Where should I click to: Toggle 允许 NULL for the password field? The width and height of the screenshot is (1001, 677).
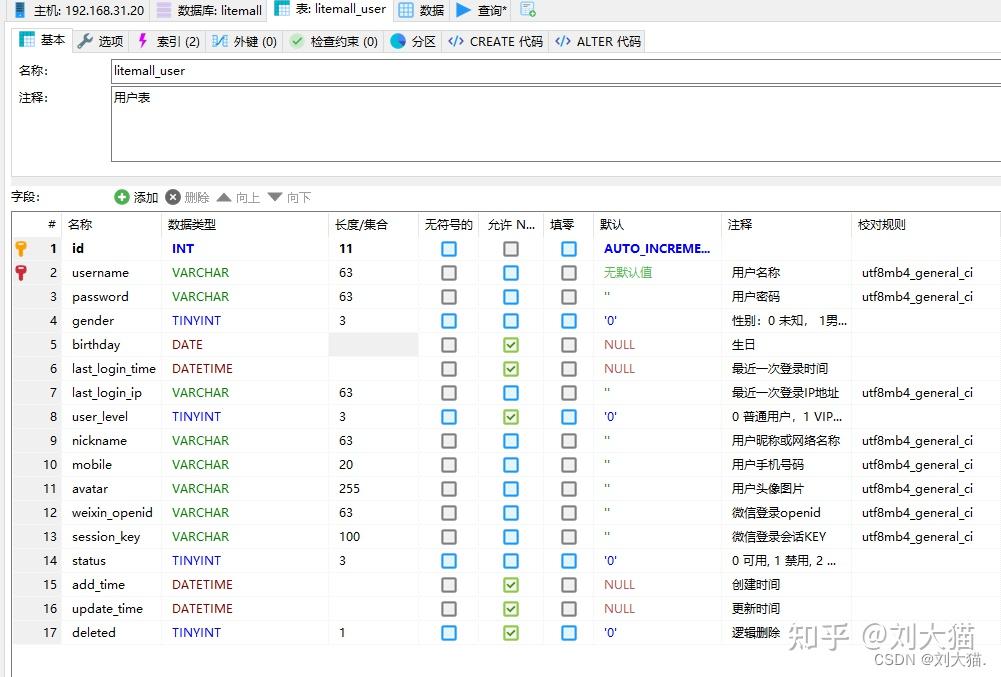pyautogui.click(x=511, y=296)
